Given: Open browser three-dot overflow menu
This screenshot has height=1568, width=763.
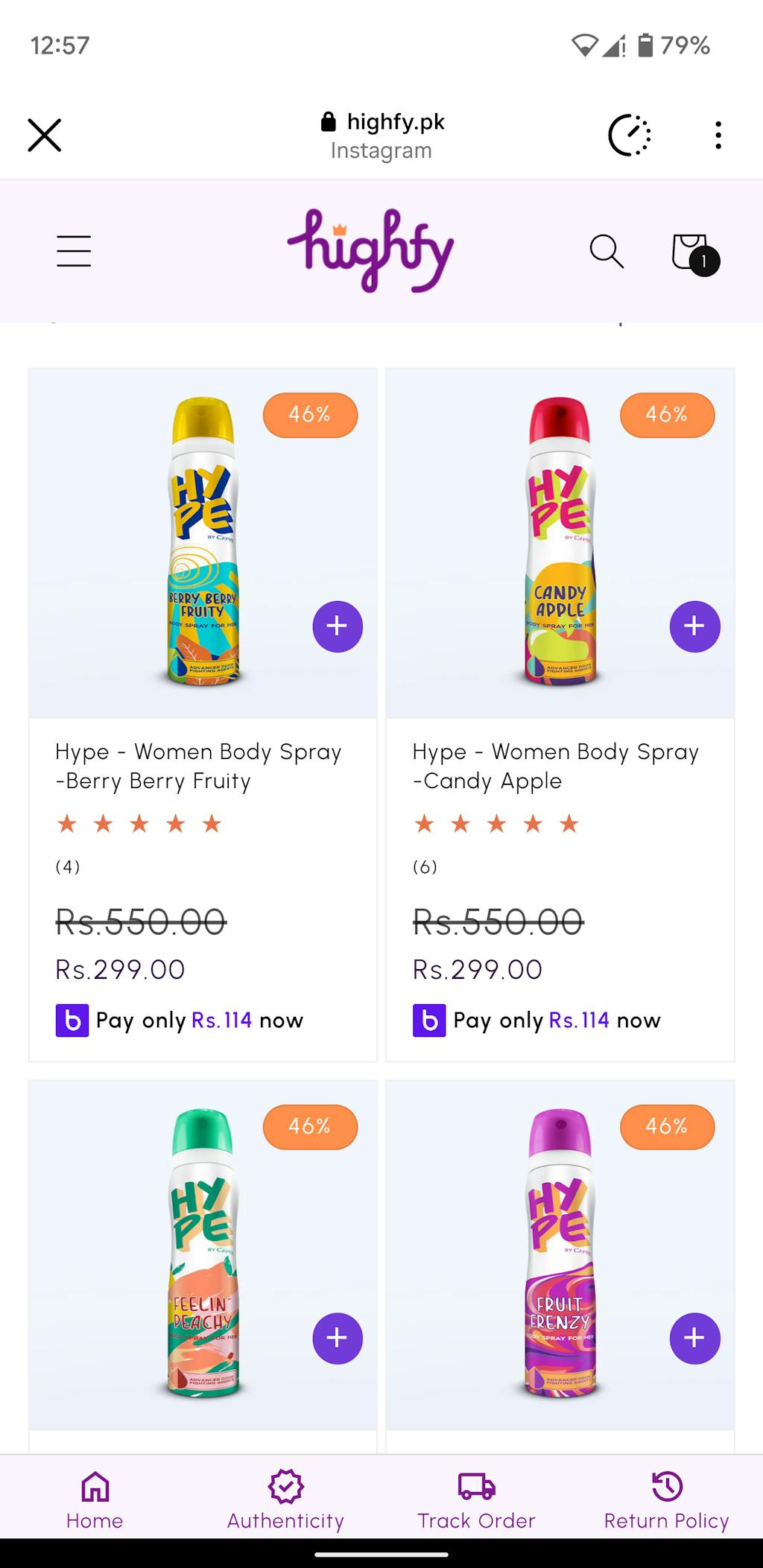Looking at the screenshot, I should [718, 136].
